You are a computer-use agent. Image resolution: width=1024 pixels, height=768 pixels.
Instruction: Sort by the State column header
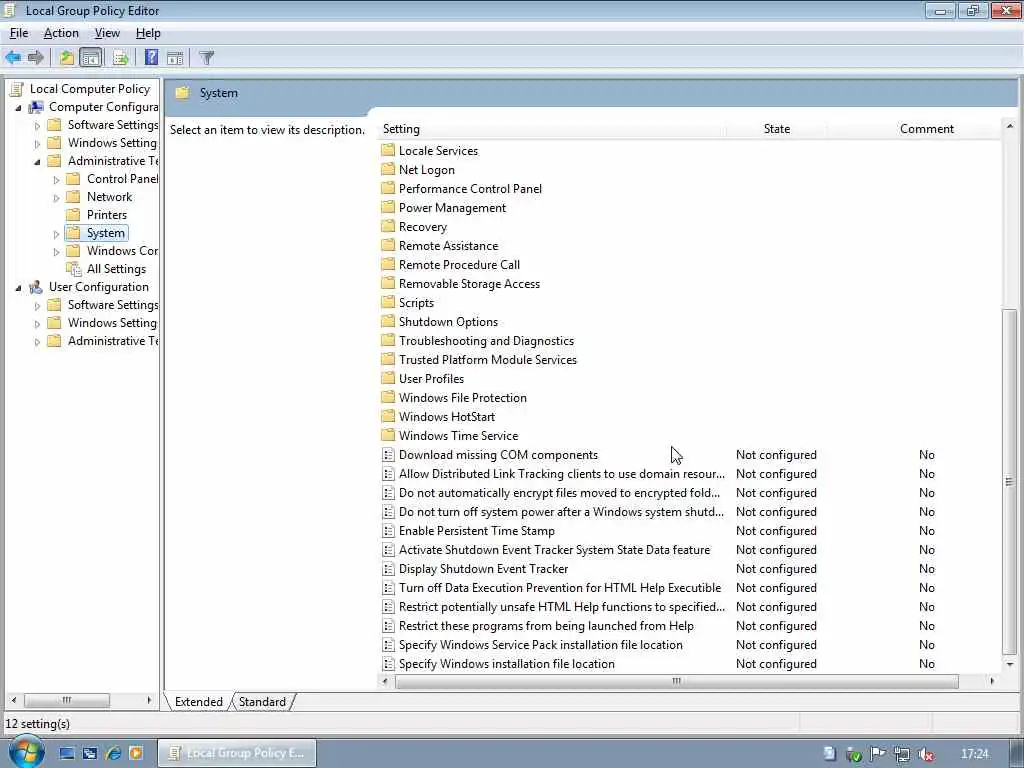(776, 129)
